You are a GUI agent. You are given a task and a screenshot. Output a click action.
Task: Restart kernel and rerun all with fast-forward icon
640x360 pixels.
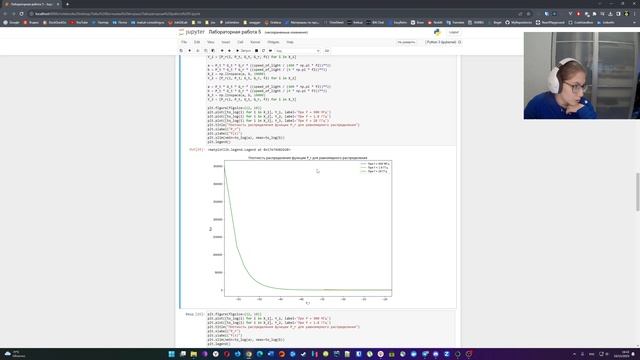[x=271, y=51]
